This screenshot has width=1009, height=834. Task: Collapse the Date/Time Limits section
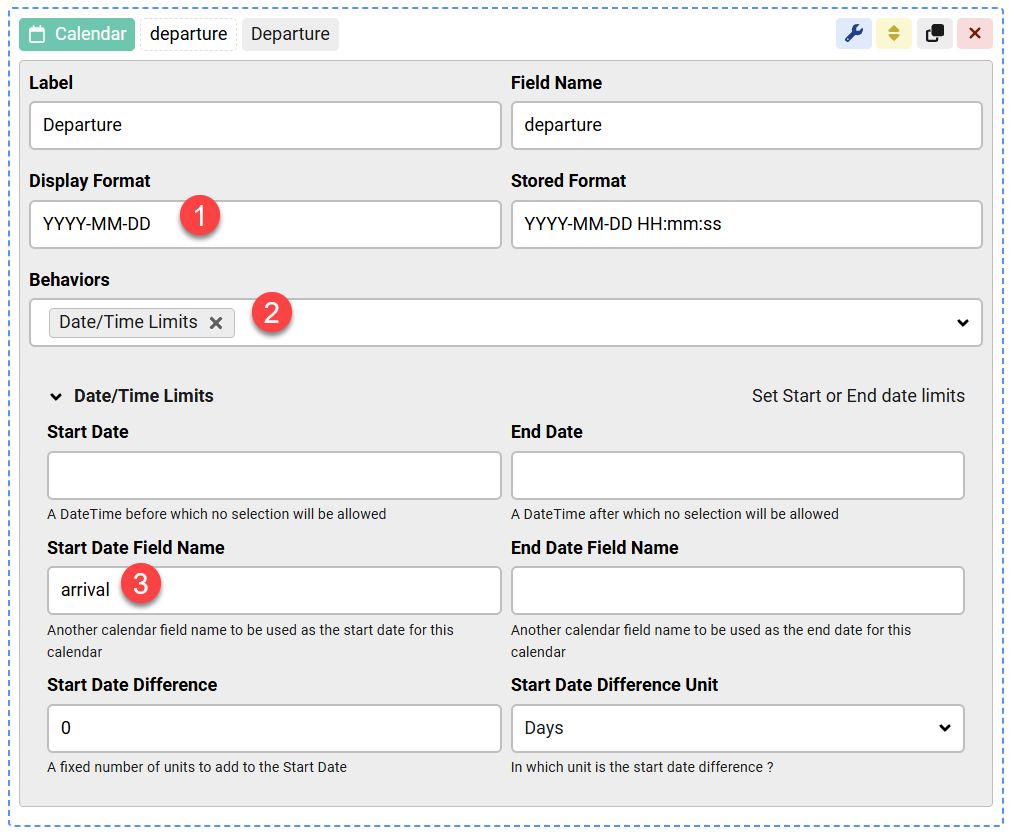[57, 396]
